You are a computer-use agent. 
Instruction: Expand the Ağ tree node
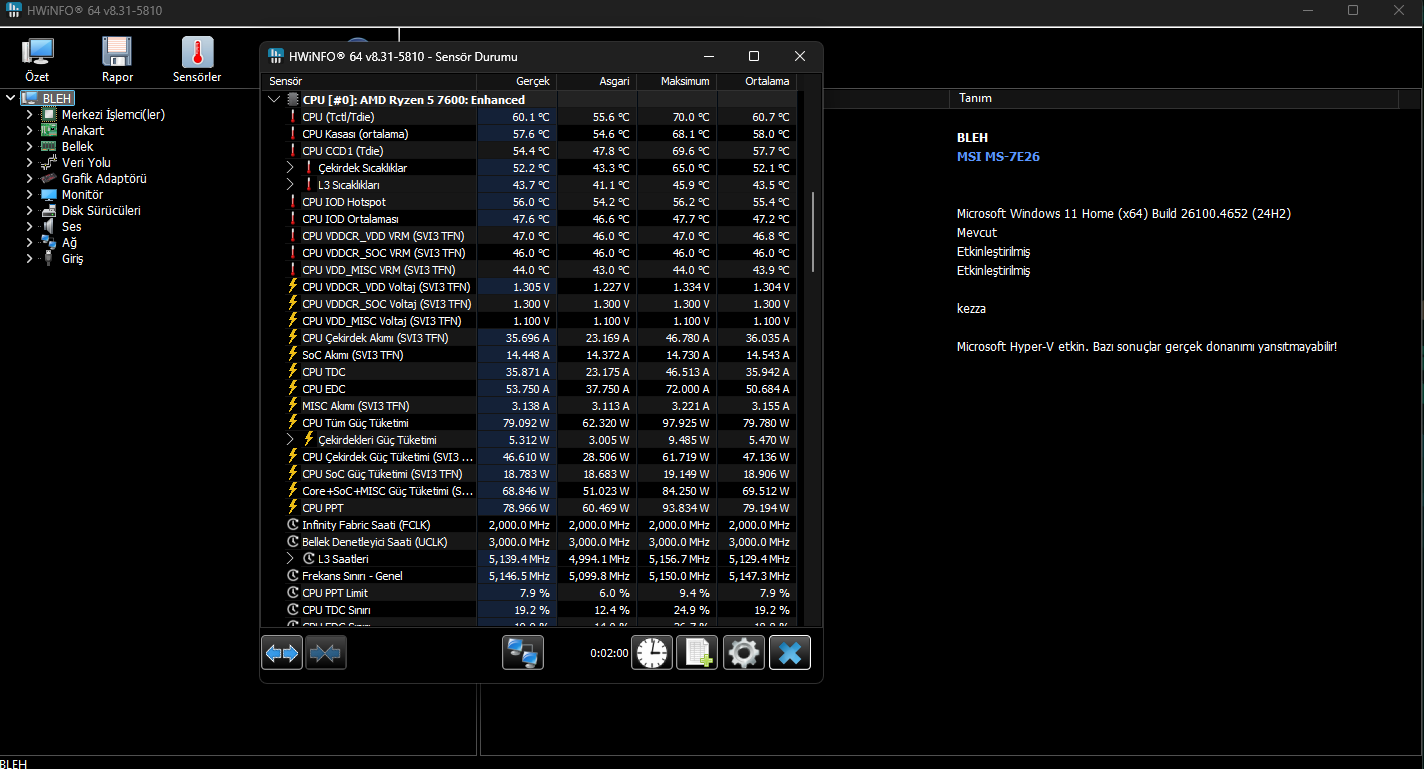pos(30,242)
